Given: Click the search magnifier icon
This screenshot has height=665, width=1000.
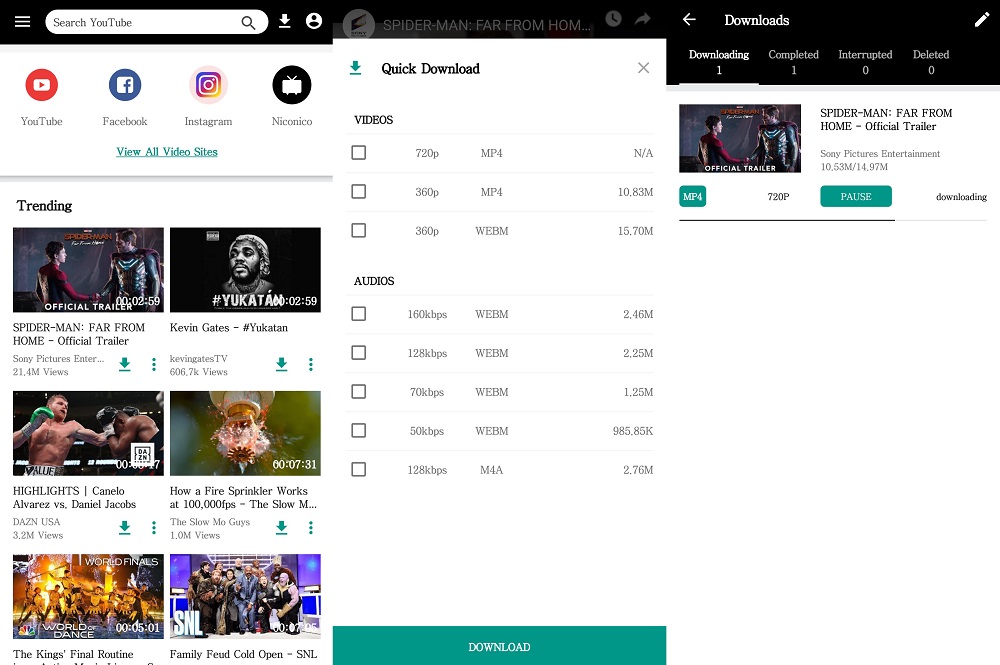Looking at the screenshot, I should click(248, 23).
